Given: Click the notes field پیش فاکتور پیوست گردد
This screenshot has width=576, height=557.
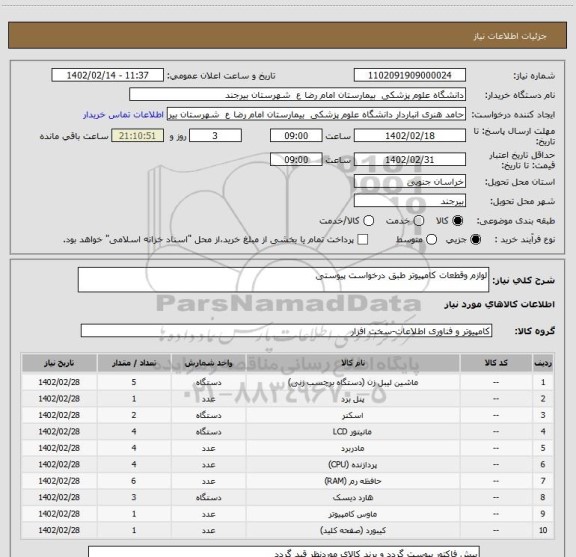Looking at the screenshot, I should tap(284, 552).
